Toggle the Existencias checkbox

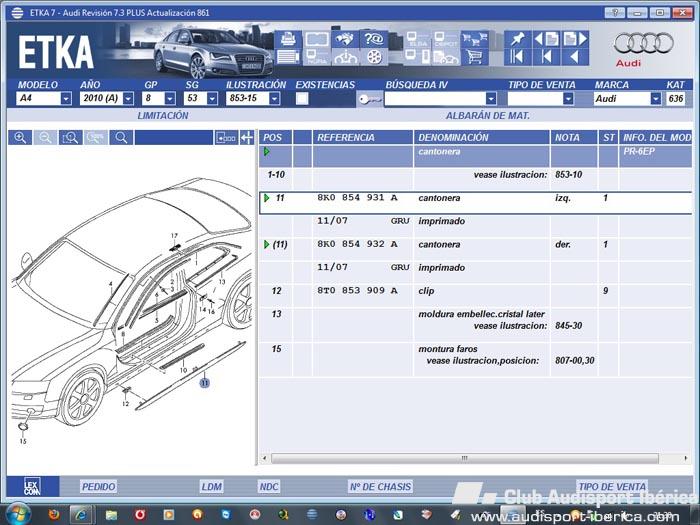pyautogui.click(x=302, y=99)
